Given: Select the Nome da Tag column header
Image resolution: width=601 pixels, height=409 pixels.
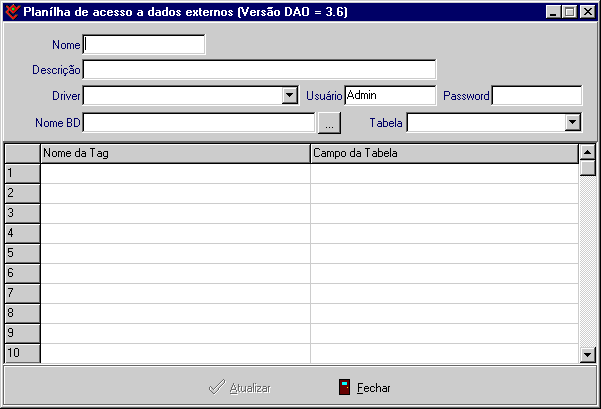Looking at the screenshot, I should (x=175, y=153).
